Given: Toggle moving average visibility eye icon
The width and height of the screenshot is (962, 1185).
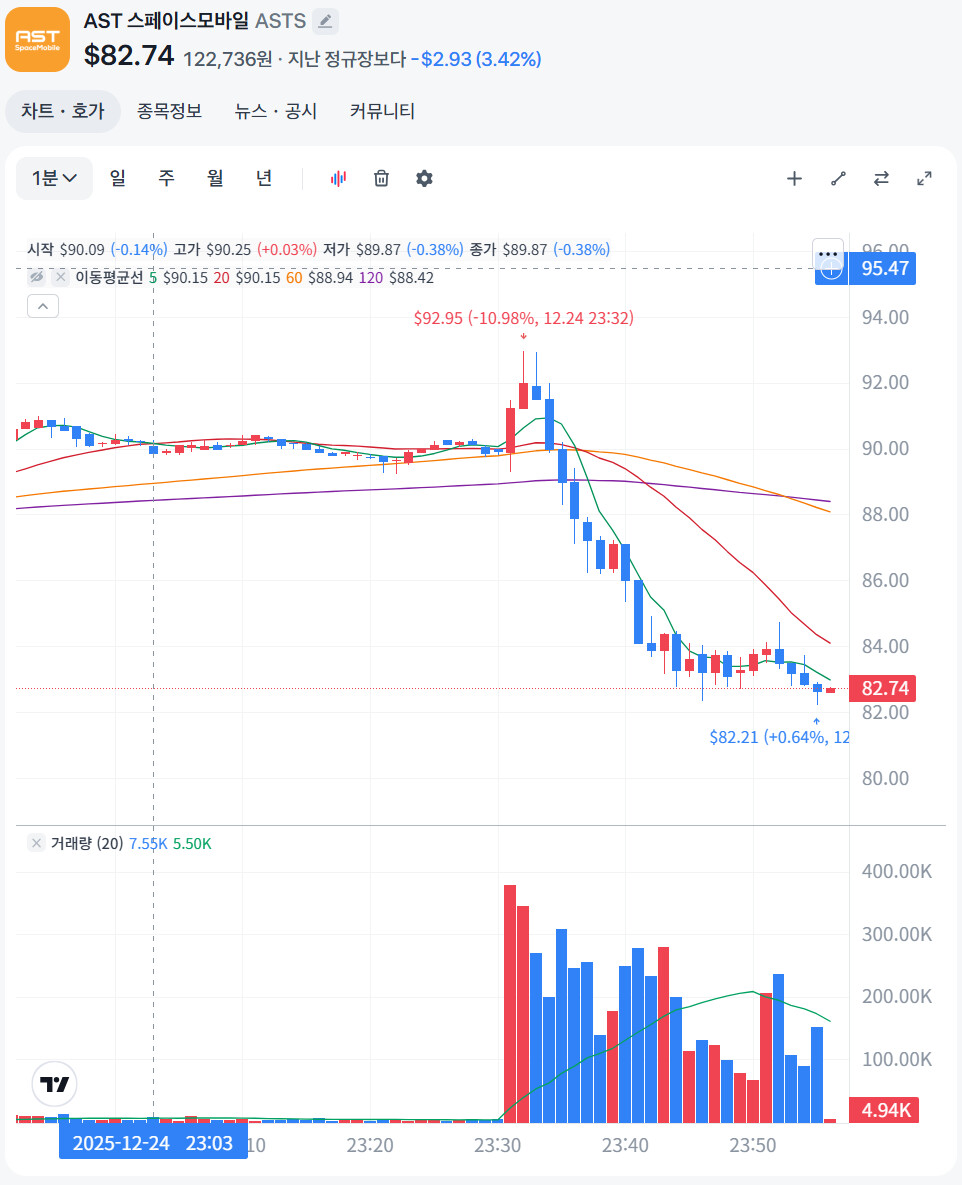Looking at the screenshot, I should click(36, 277).
